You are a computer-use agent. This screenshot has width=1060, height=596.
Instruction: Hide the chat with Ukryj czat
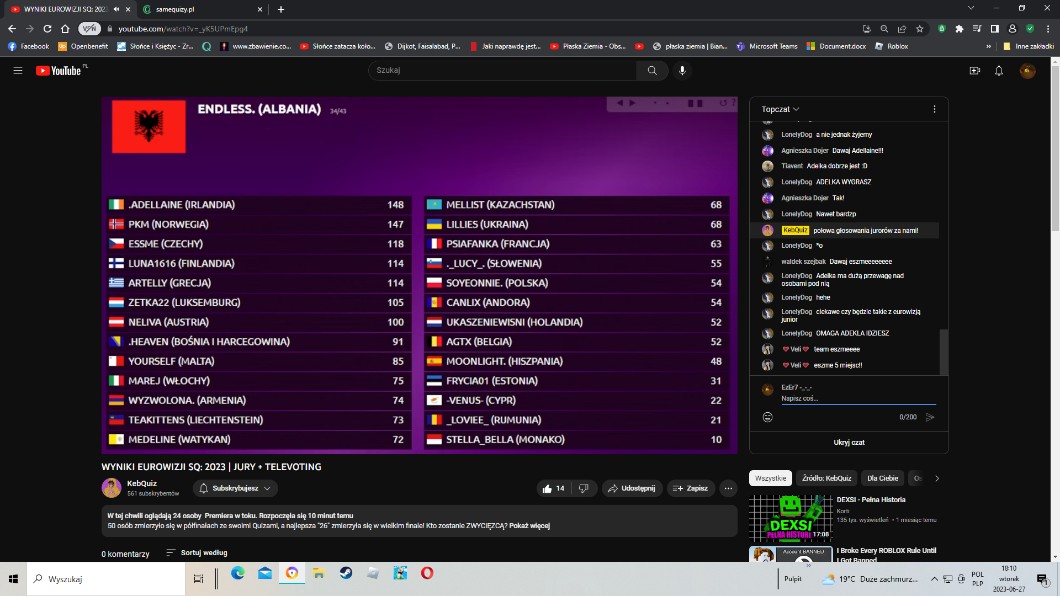[x=848, y=442]
